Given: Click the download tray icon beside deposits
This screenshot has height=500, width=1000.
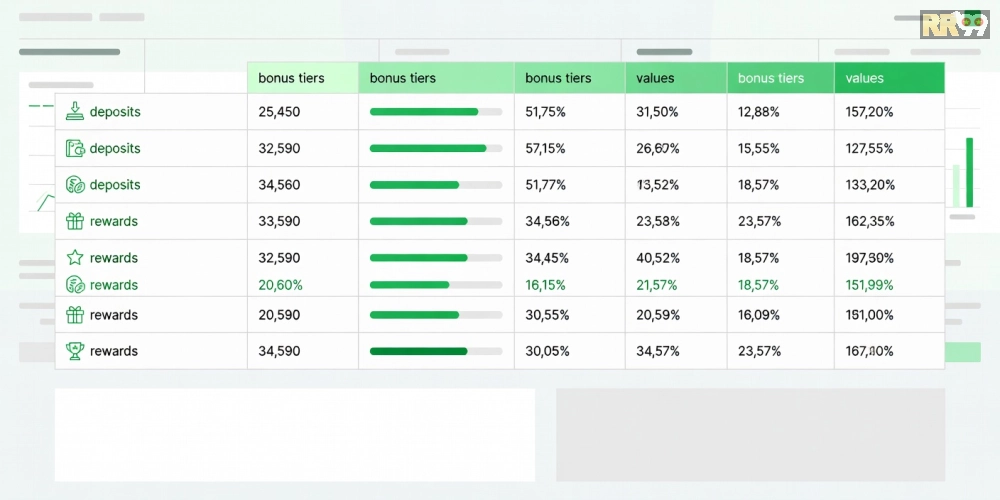Looking at the screenshot, I should pyautogui.click(x=75, y=112).
